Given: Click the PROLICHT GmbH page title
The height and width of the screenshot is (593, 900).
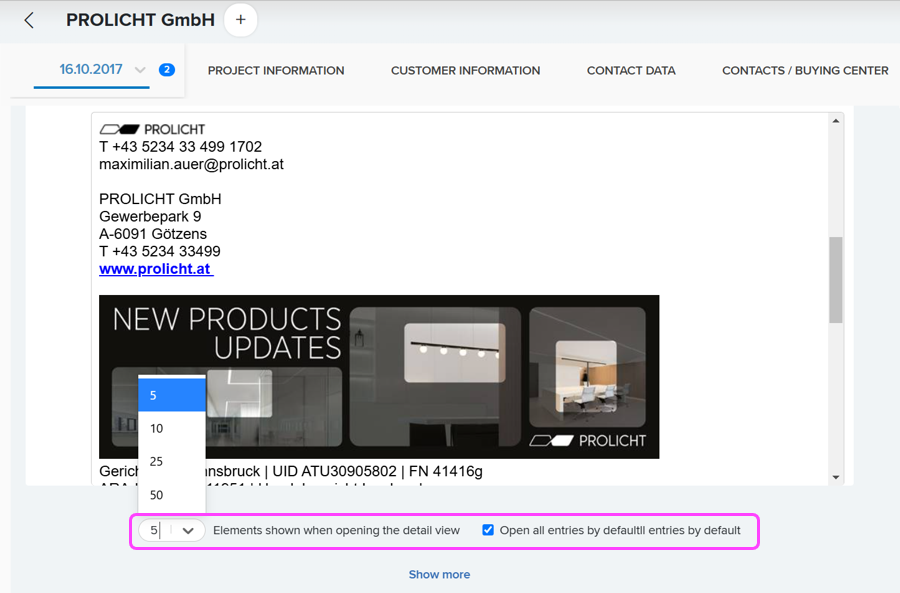Looking at the screenshot, I should click(140, 20).
